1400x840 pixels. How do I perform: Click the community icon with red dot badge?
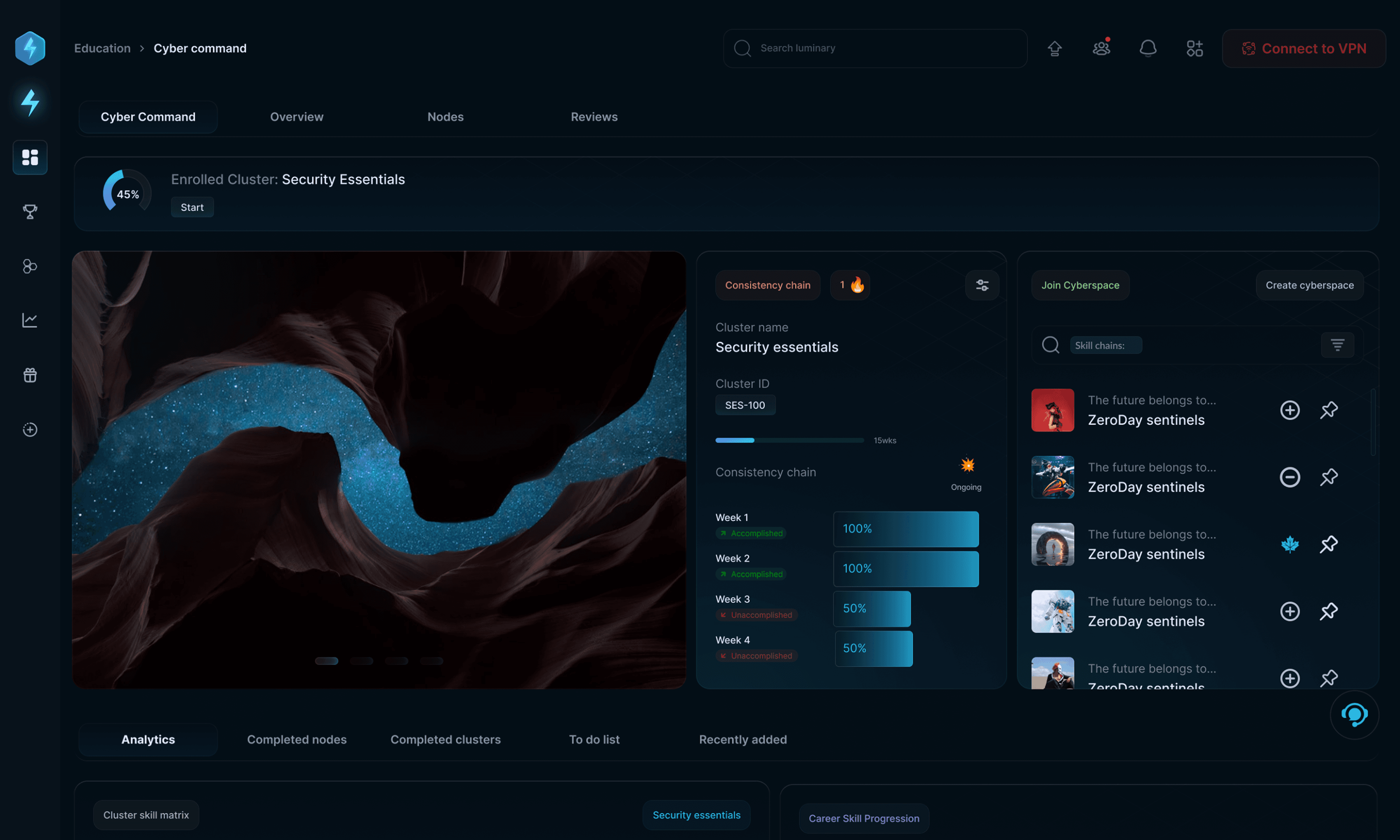click(x=1101, y=48)
